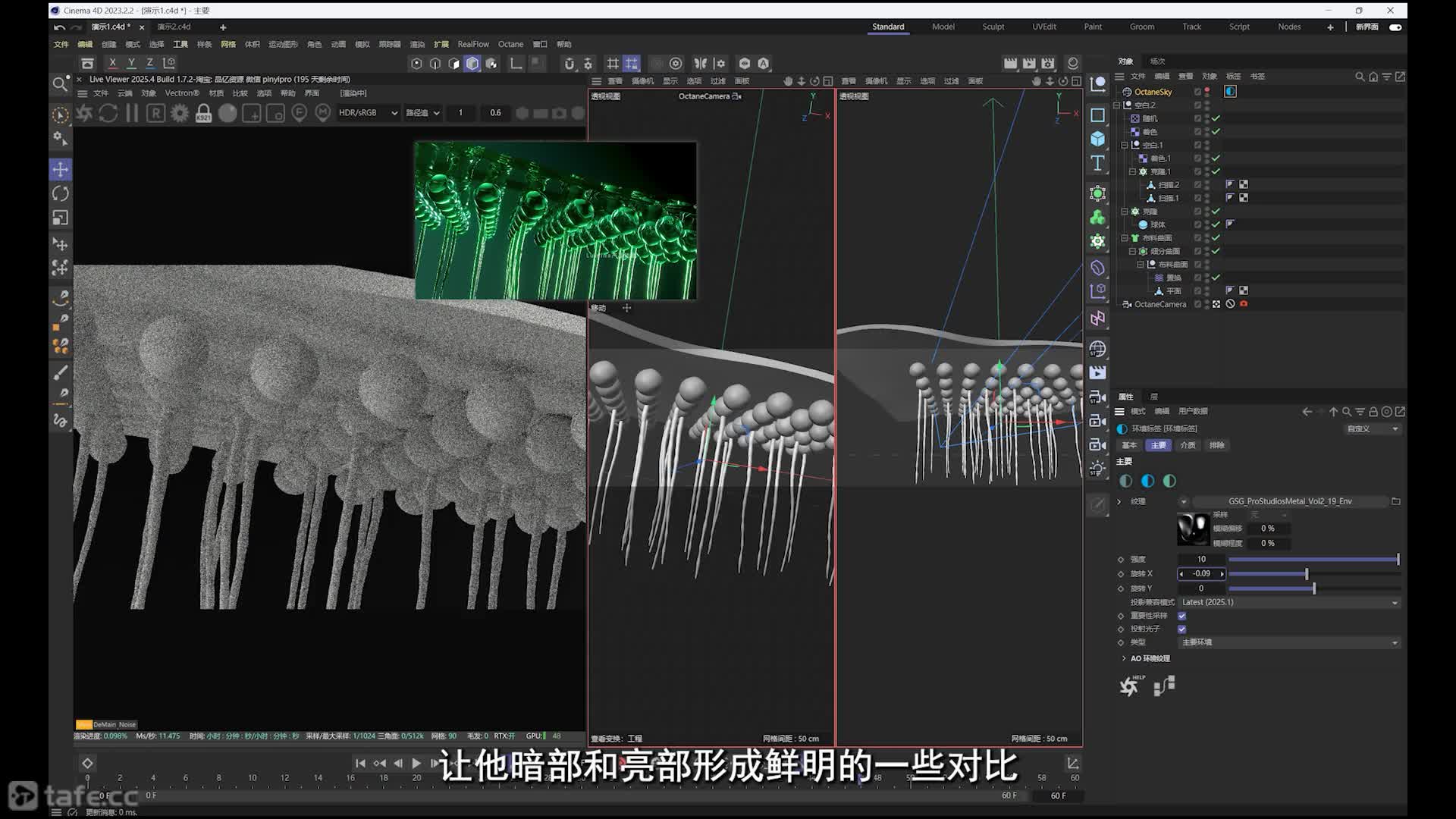Click the search icon in Object manager
Image resolution: width=1456 pixels, height=819 pixels.
(1360, 77)
